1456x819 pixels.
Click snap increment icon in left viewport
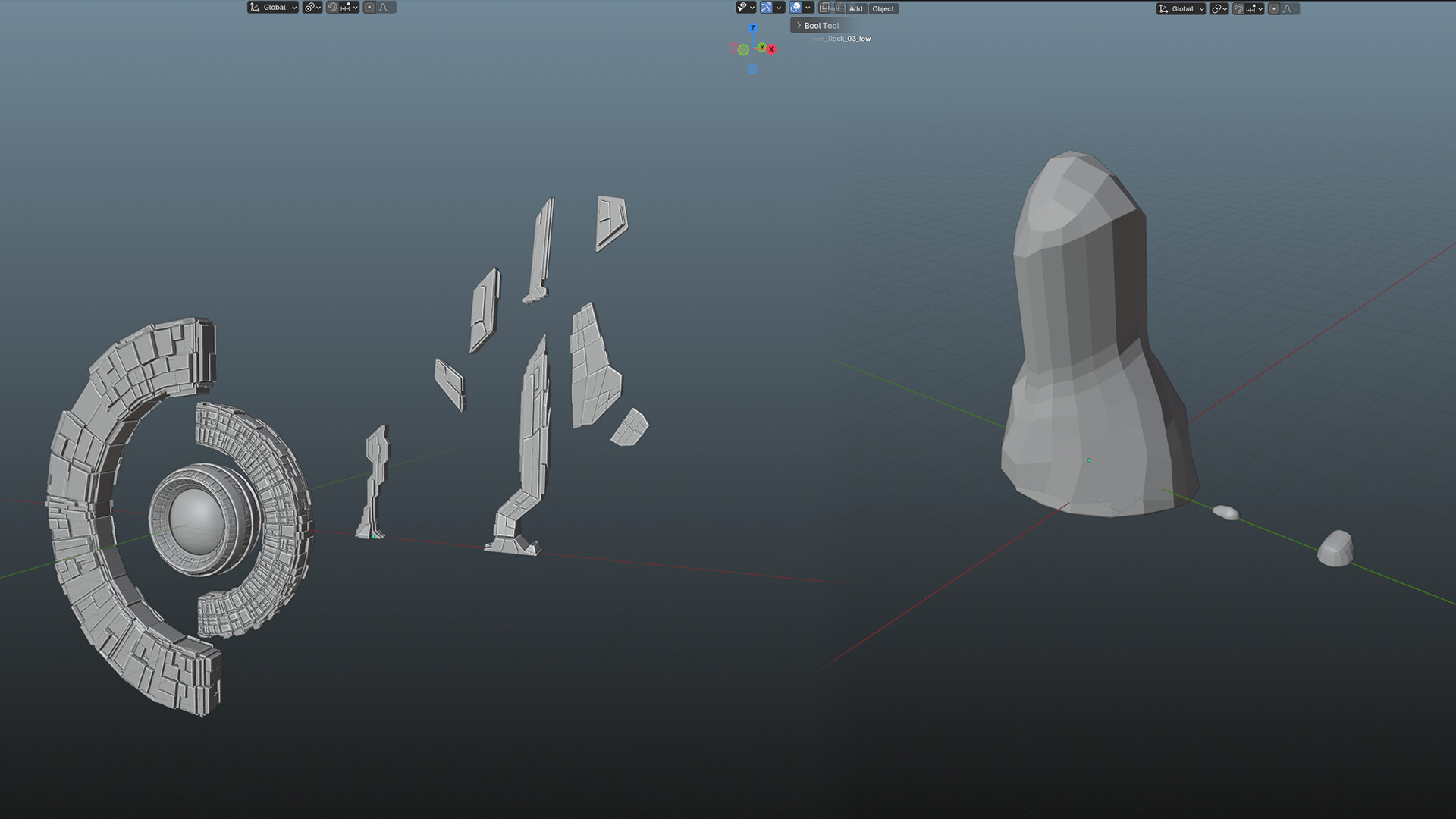(x=346, y=8)
